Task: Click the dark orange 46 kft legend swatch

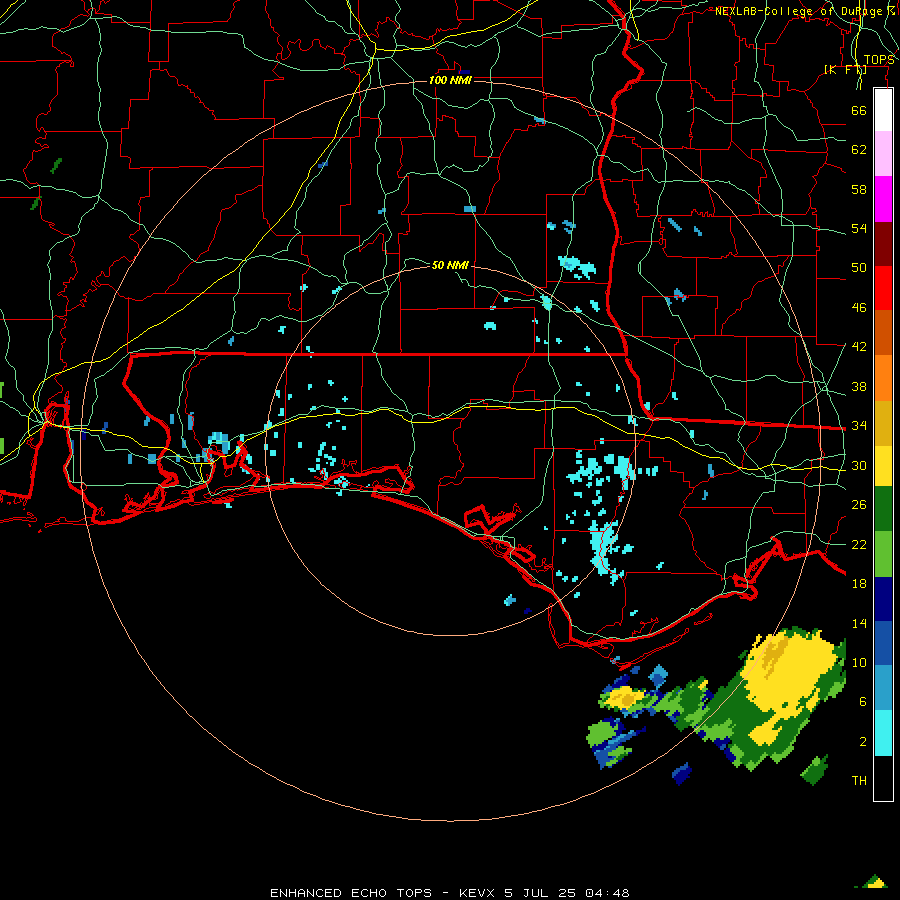Action: 883,332
